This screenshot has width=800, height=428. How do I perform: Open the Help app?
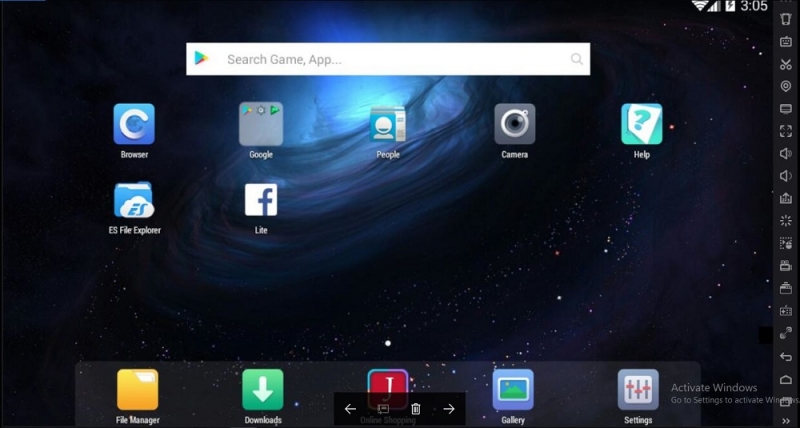pyautogui.click(x=641, y=124)
